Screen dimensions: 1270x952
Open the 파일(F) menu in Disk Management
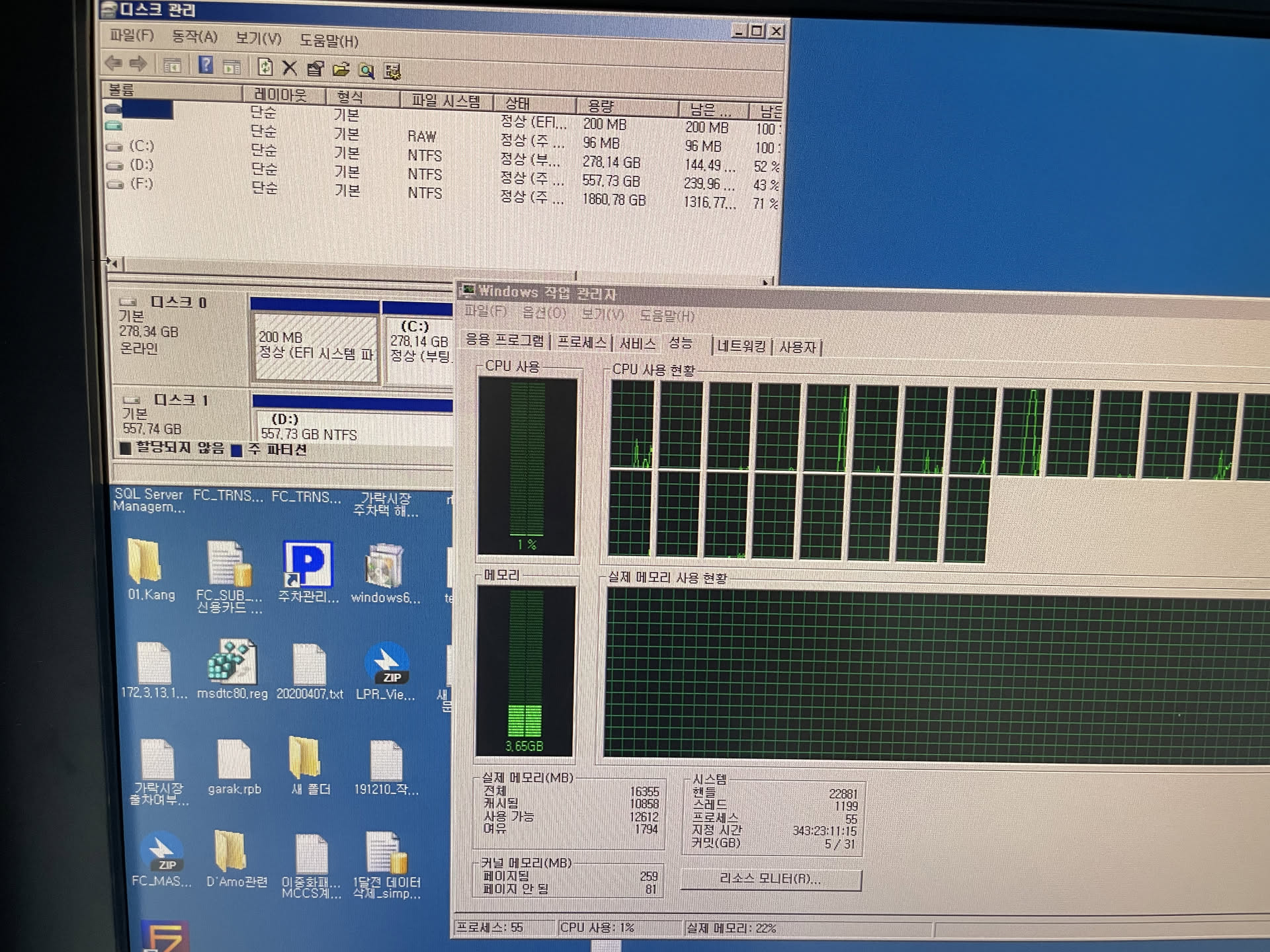(x=131, y=35)
